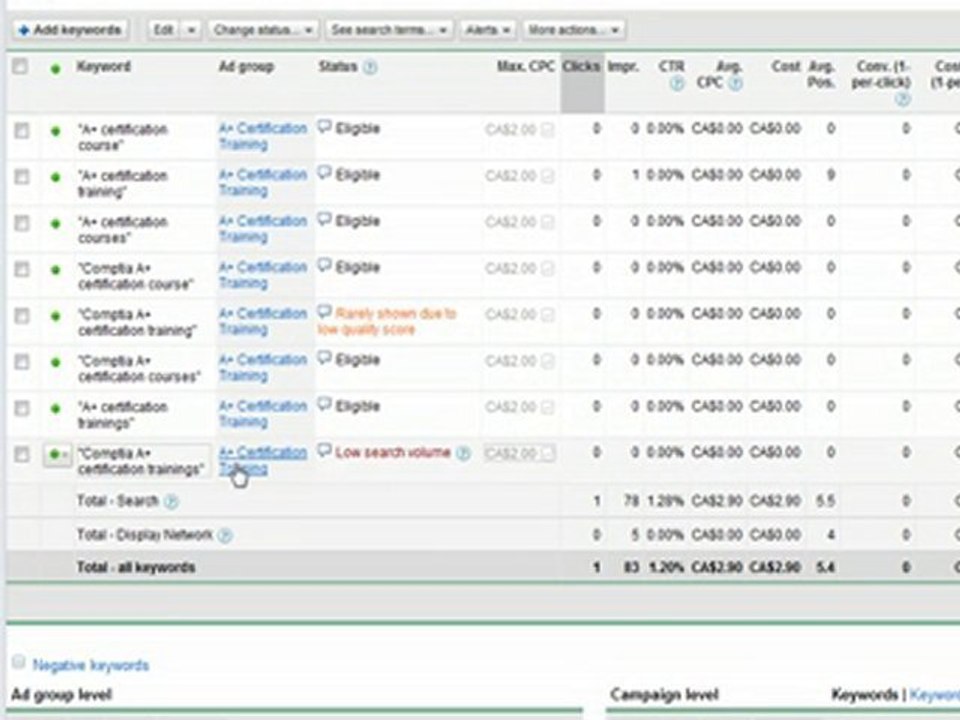Open the Negative keywords link

[x=91, y=666]
